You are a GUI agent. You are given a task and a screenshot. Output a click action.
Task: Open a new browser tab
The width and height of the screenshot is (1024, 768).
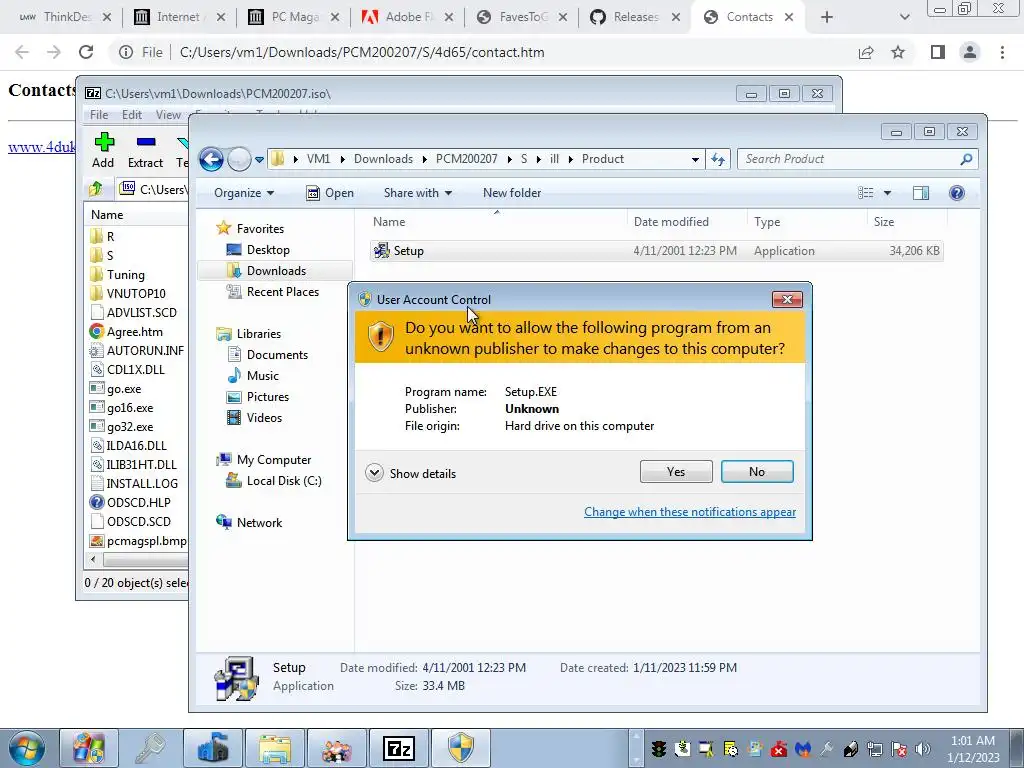(x=827, y=17)
